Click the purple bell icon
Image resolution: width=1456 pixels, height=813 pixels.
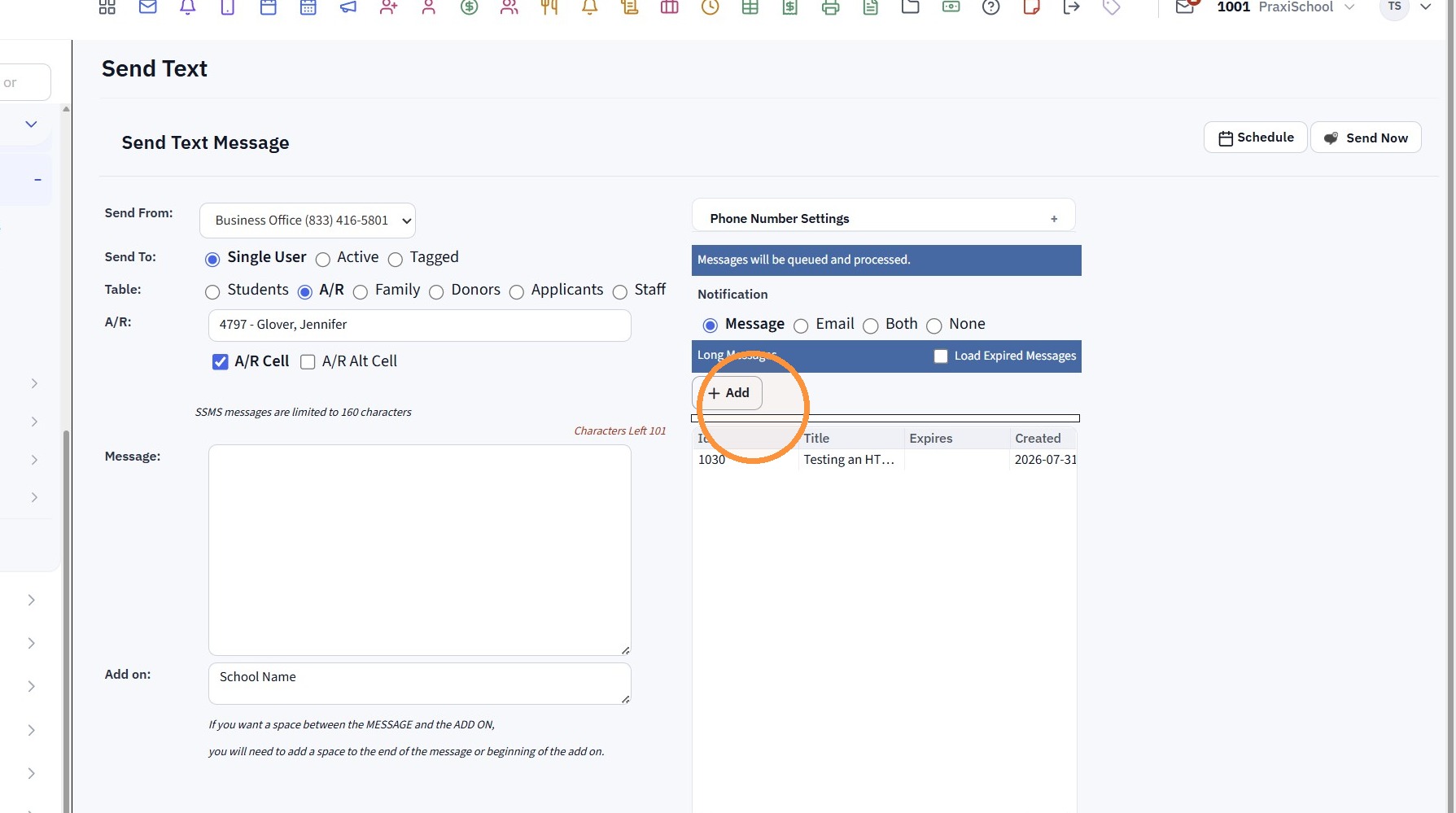coord(188,7)
